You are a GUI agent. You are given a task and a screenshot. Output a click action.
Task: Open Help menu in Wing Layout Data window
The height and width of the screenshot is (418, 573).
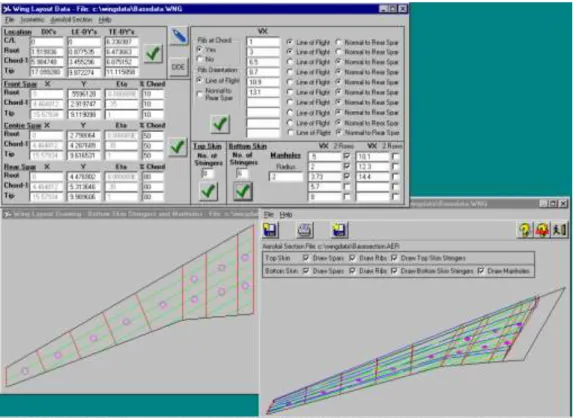[105, 20]
